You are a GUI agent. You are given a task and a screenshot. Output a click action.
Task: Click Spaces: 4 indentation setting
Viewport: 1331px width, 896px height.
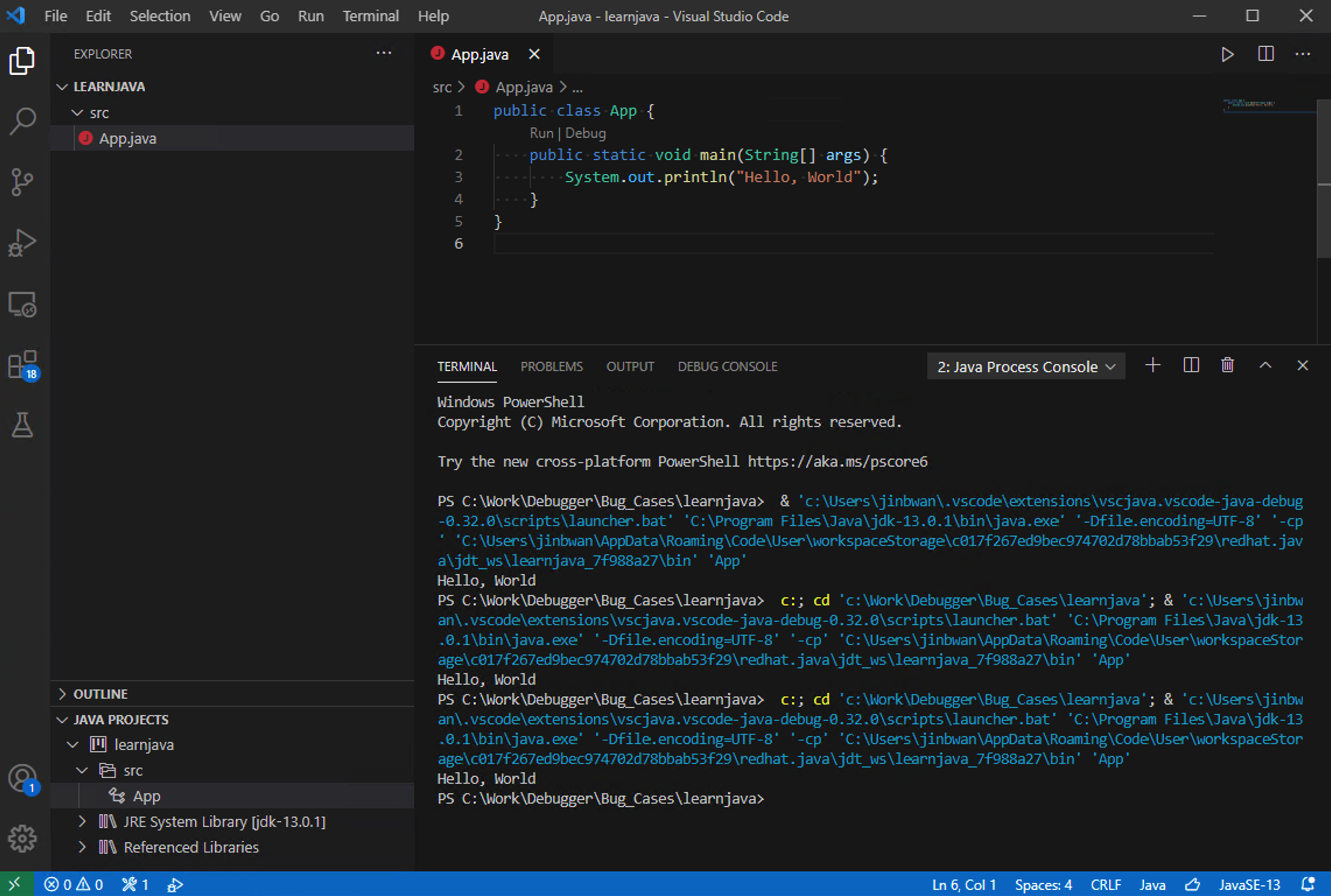(1043, 884)
